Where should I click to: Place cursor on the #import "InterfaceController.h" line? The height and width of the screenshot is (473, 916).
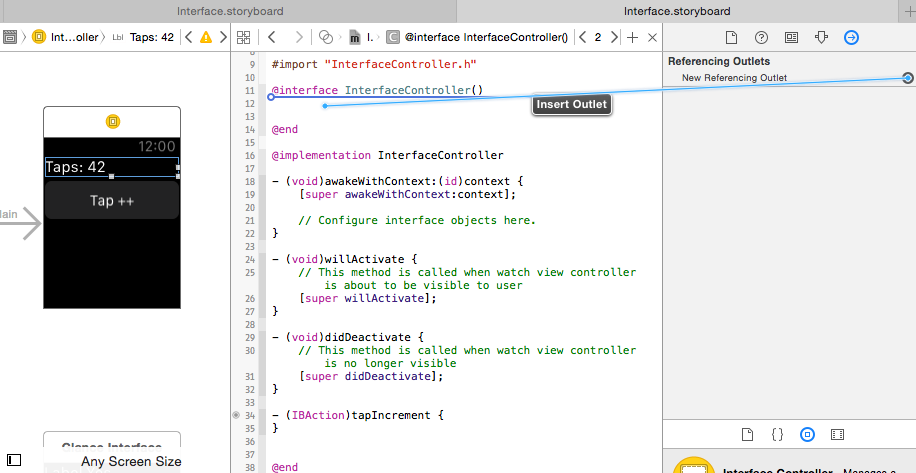(374, 64)
